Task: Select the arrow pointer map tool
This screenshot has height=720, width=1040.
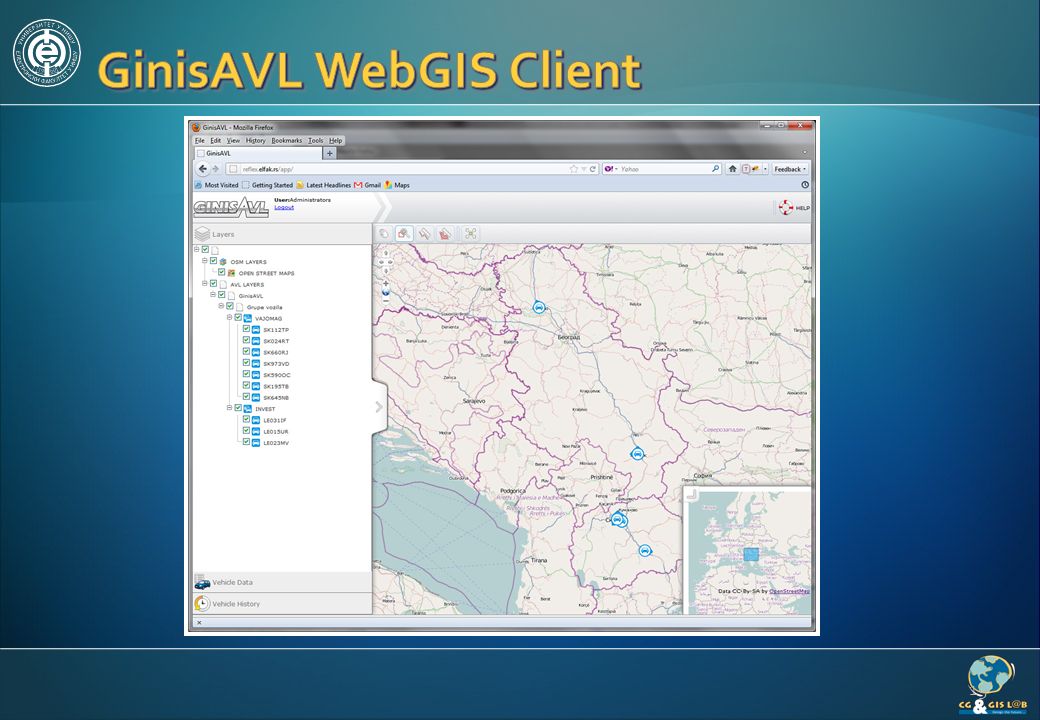Action: [424, 233]
